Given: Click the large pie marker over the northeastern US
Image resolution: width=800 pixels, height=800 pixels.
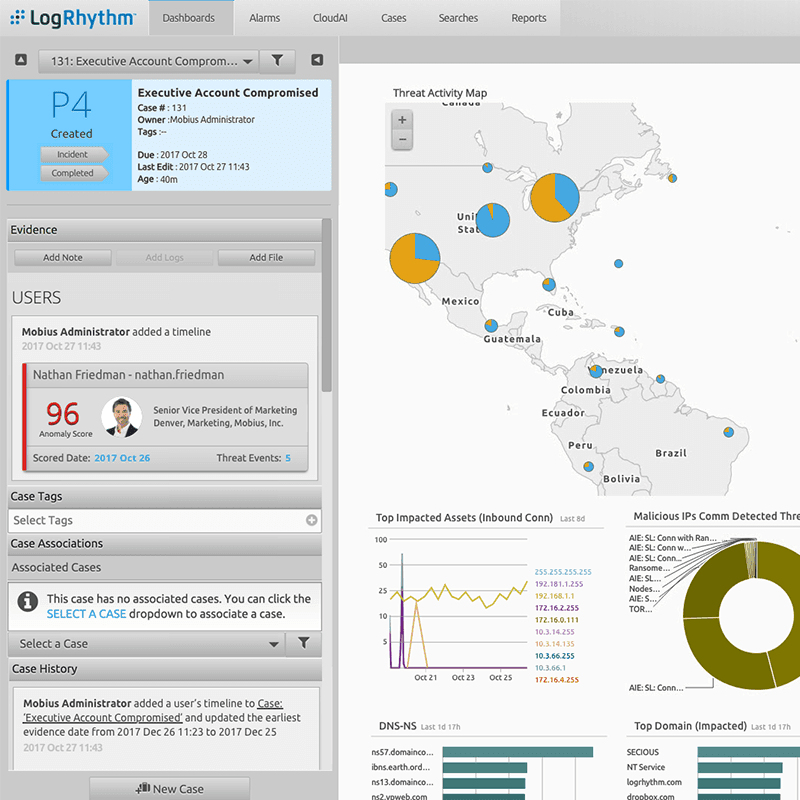Looking at the screenshot, I should pos(555,197).
